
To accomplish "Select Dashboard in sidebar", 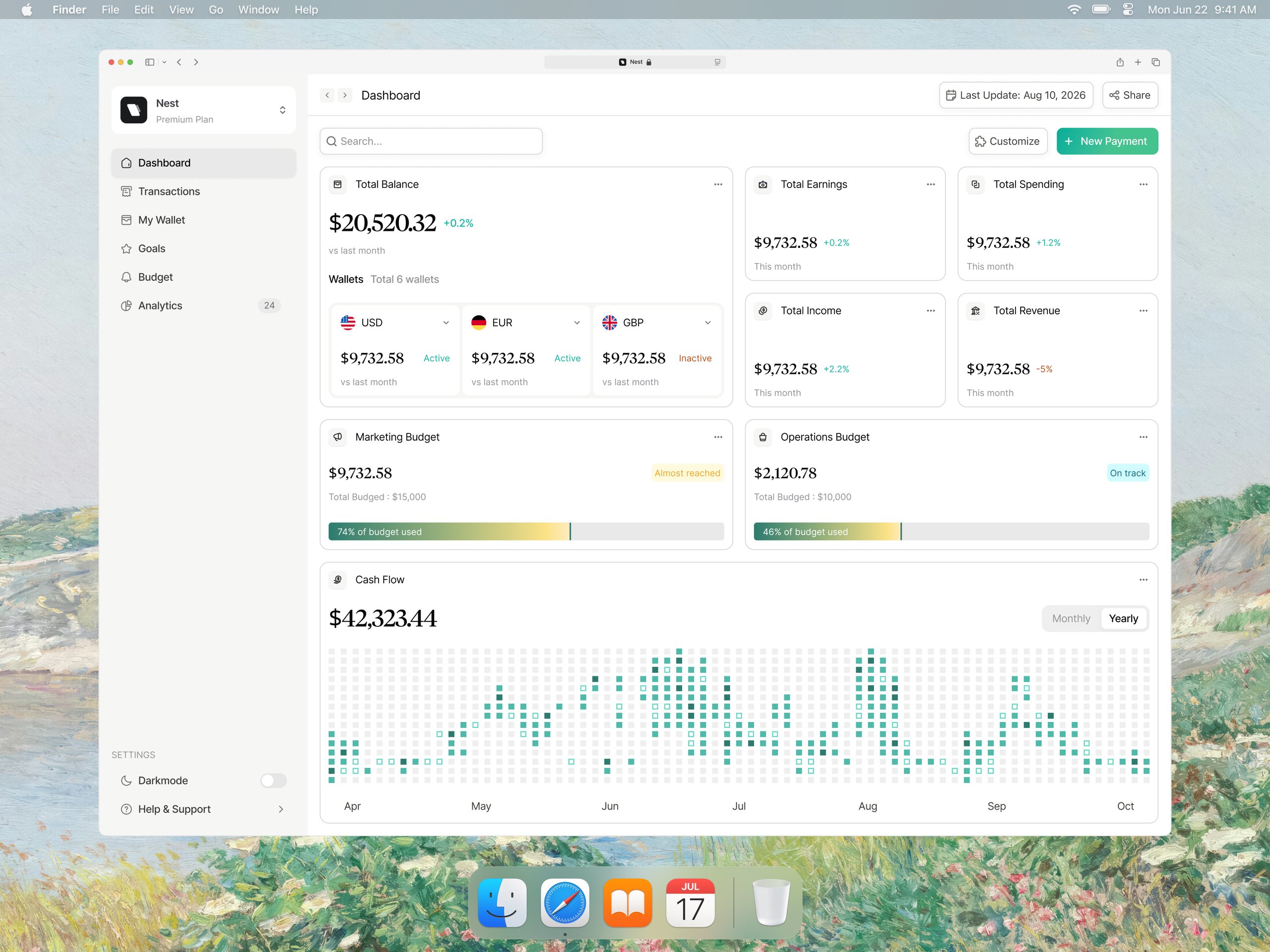I will coord(203,163).
